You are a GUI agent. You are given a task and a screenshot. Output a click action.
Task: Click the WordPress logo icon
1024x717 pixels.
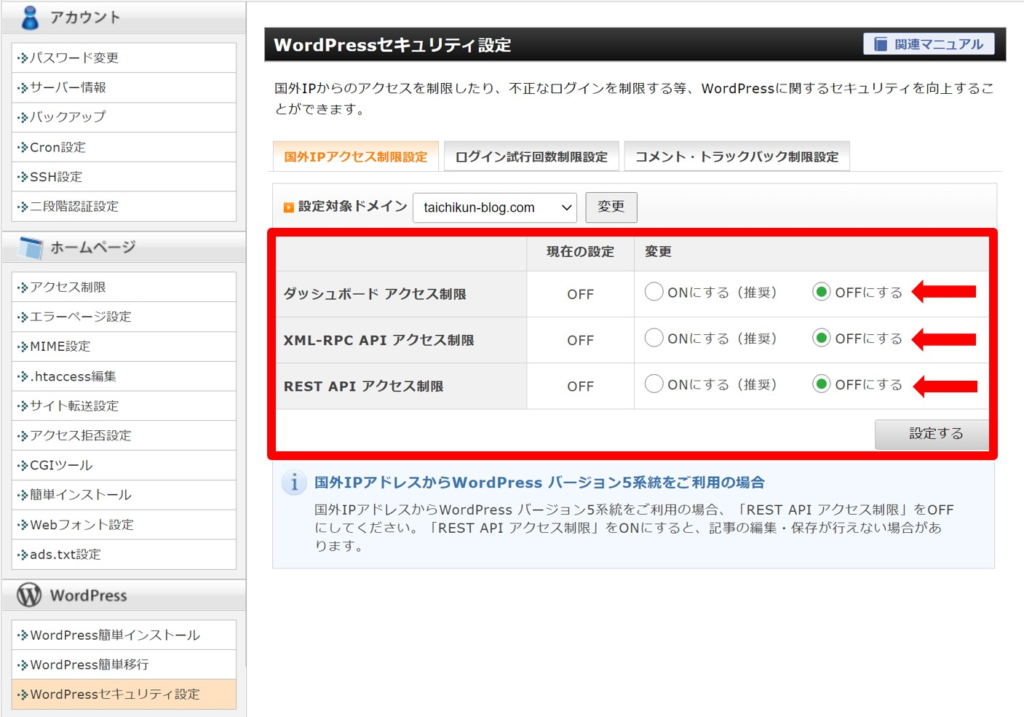click(x=29, y=595)
